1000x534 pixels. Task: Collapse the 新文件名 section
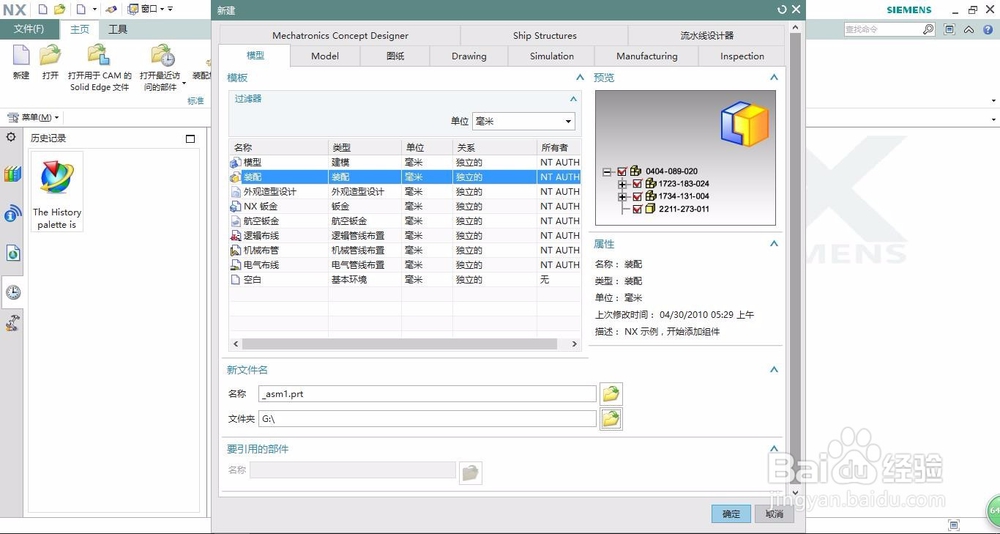[x=774, y=369]
